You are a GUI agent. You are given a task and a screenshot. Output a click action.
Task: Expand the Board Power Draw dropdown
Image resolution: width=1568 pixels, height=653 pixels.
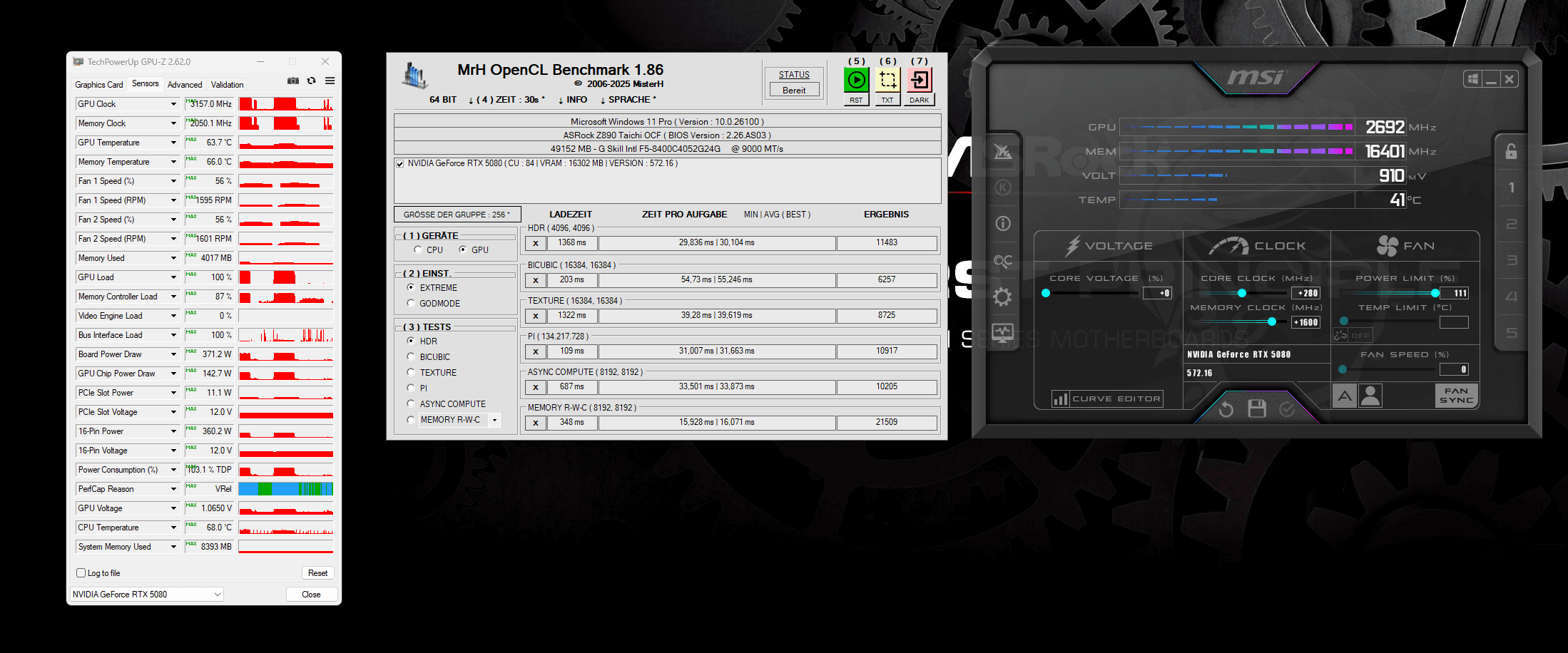pyautogui.click(x=173, y=354)
